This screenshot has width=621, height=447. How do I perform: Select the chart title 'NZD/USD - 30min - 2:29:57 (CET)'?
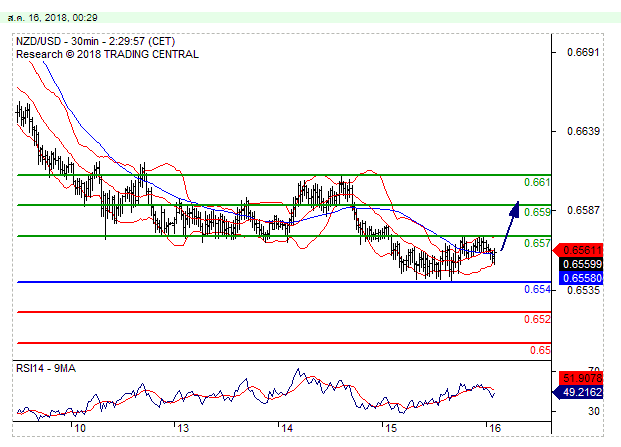click(x=95, y=42)
